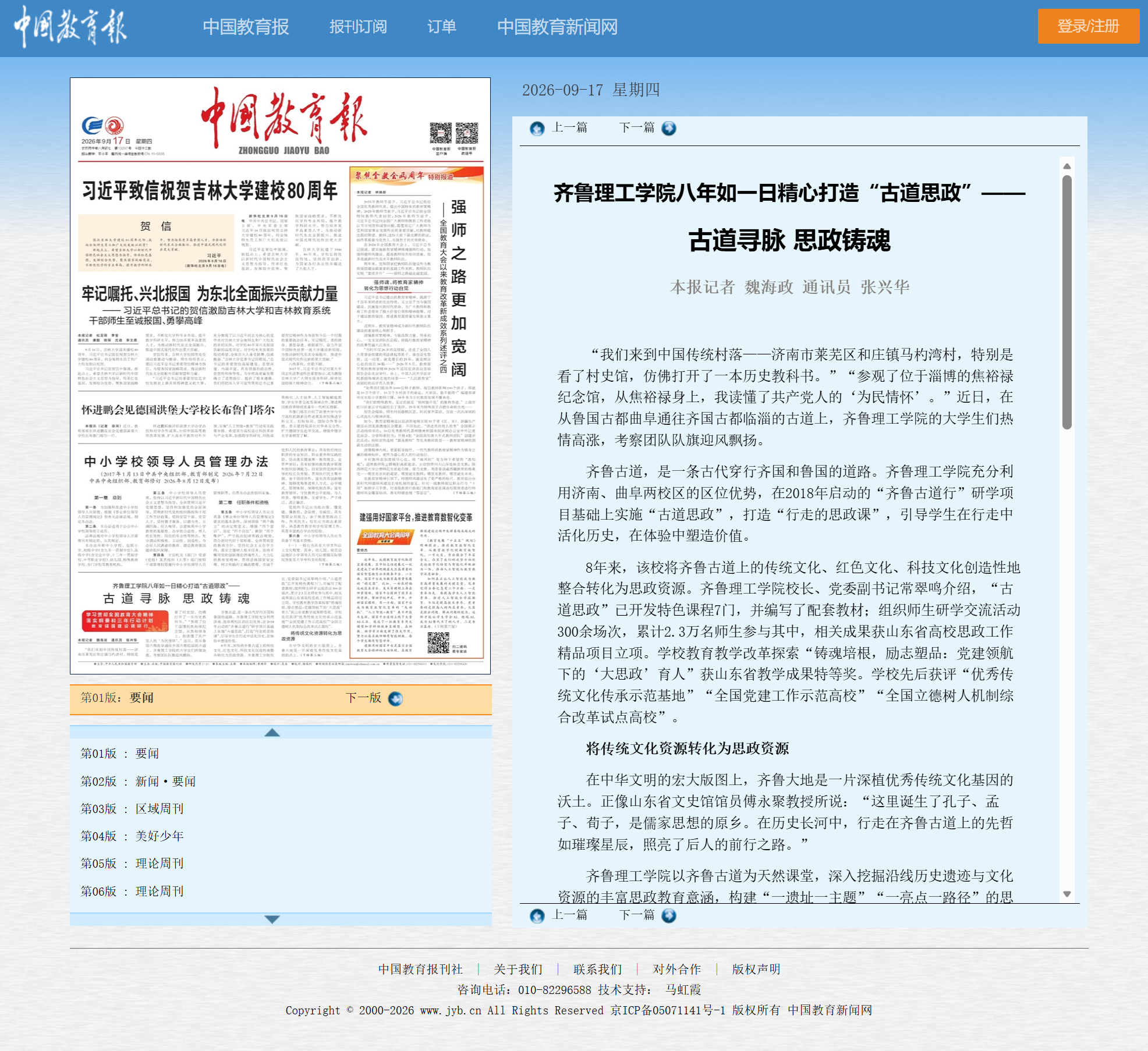This screenshot has height=1051, width=1148.
Task: Open 怀进鹏会见德国洪堡大学校长 article on page image
Action: coord(178,410)
